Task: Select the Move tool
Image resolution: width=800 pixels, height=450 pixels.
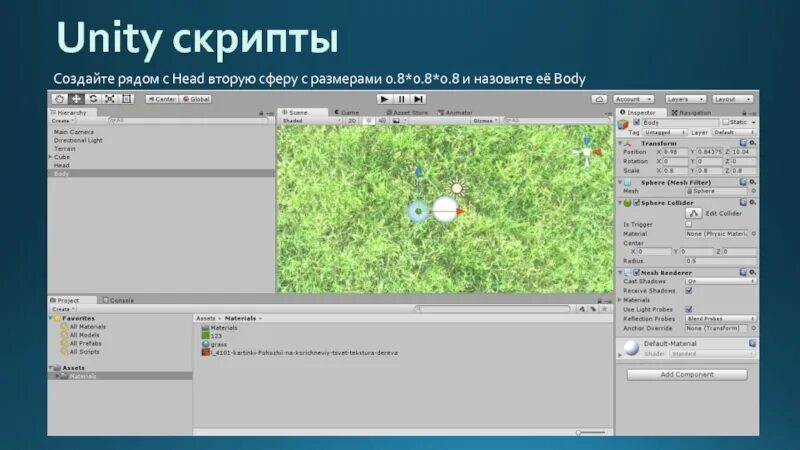Action: [x=76, y=99]
